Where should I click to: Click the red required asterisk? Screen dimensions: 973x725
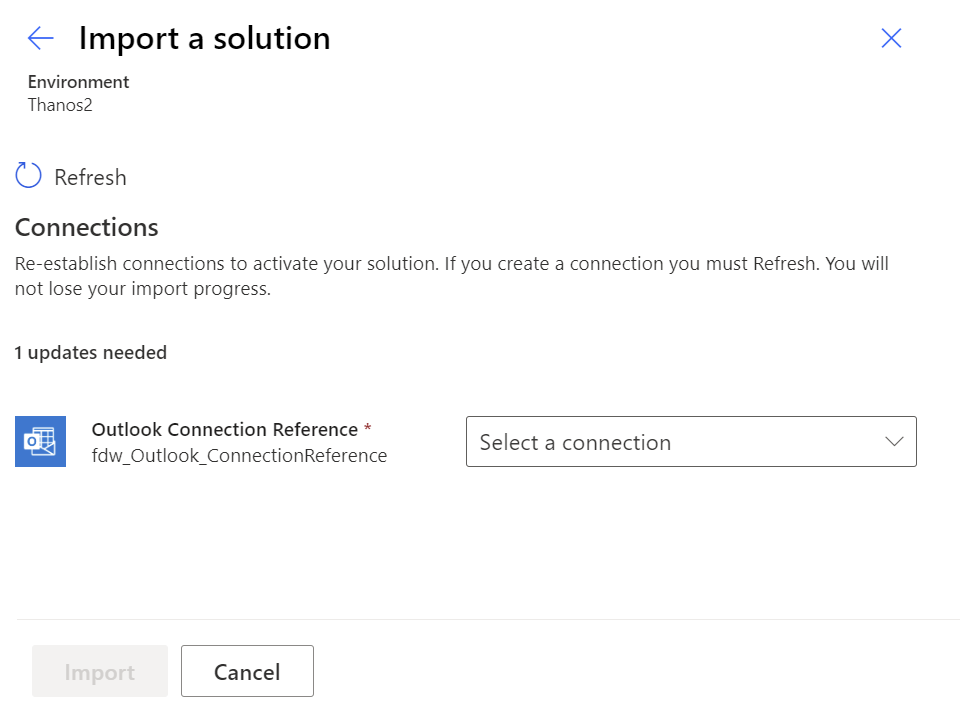click(368, 428)
